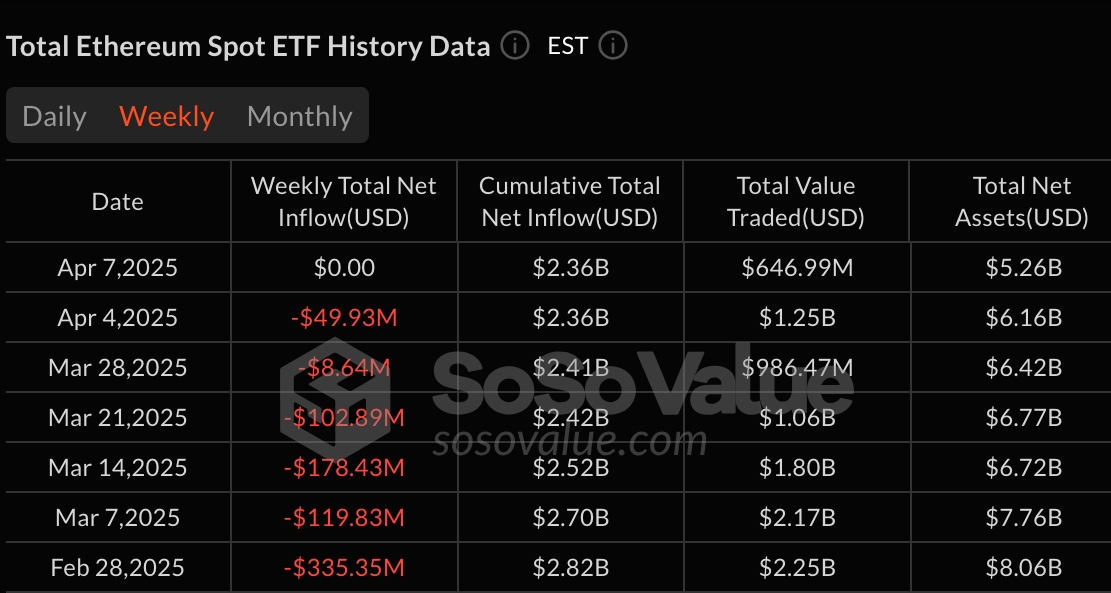Open the Monthly tab
This screenshot has width=1111, height=593.
coord(299,116)
